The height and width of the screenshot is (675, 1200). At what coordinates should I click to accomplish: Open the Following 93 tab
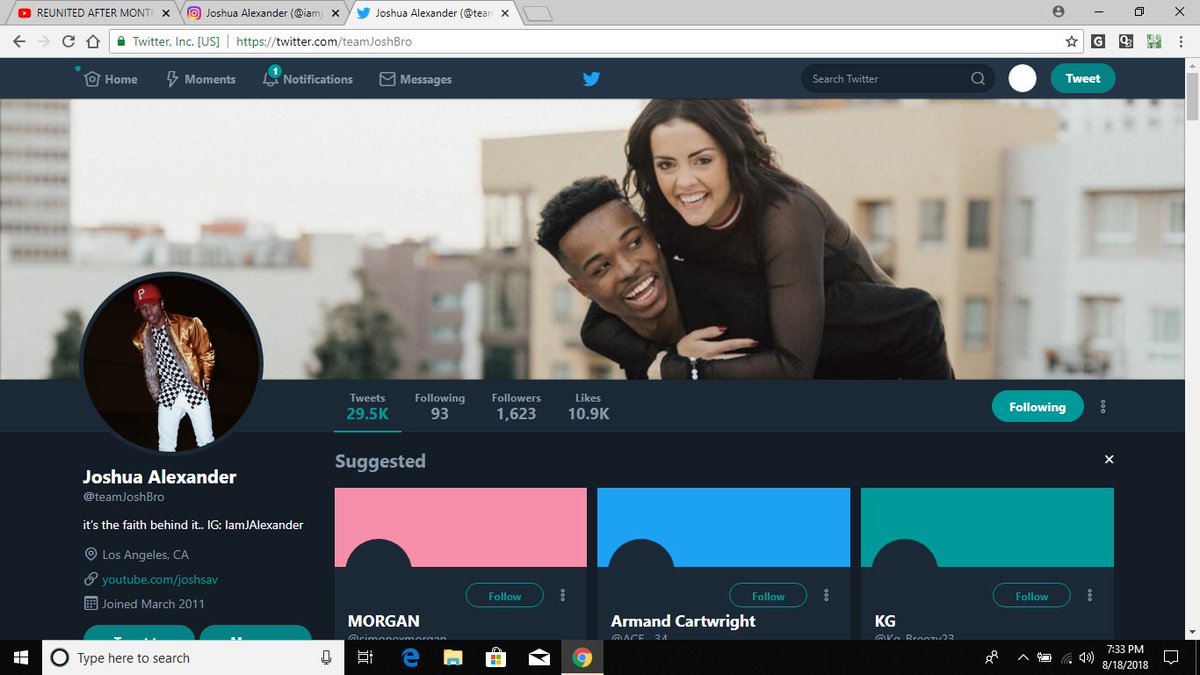coord(440,406)
